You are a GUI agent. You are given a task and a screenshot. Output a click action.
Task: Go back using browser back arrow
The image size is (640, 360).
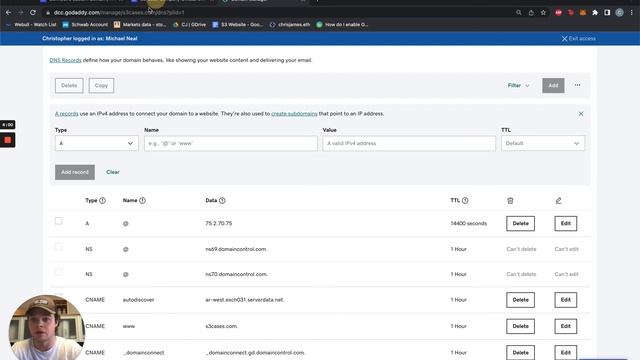(8, 13)
